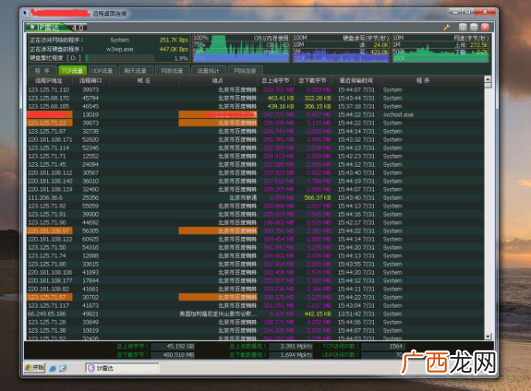Screen dimensions: 531x391
Task: Click w3wp.exe disk program name
Action: [x=120, y=49]
